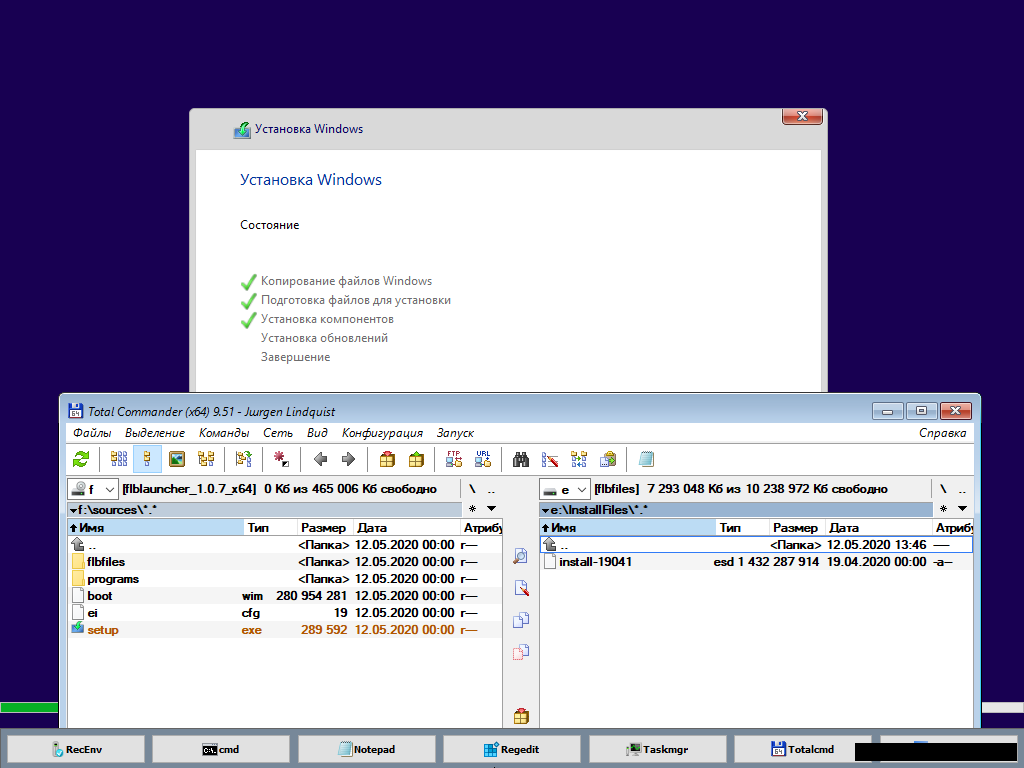Image resolution: width=1024 pixels, height=768 pixels.
Task: Sort right panel by Дата column
Action: click(879, 528)
